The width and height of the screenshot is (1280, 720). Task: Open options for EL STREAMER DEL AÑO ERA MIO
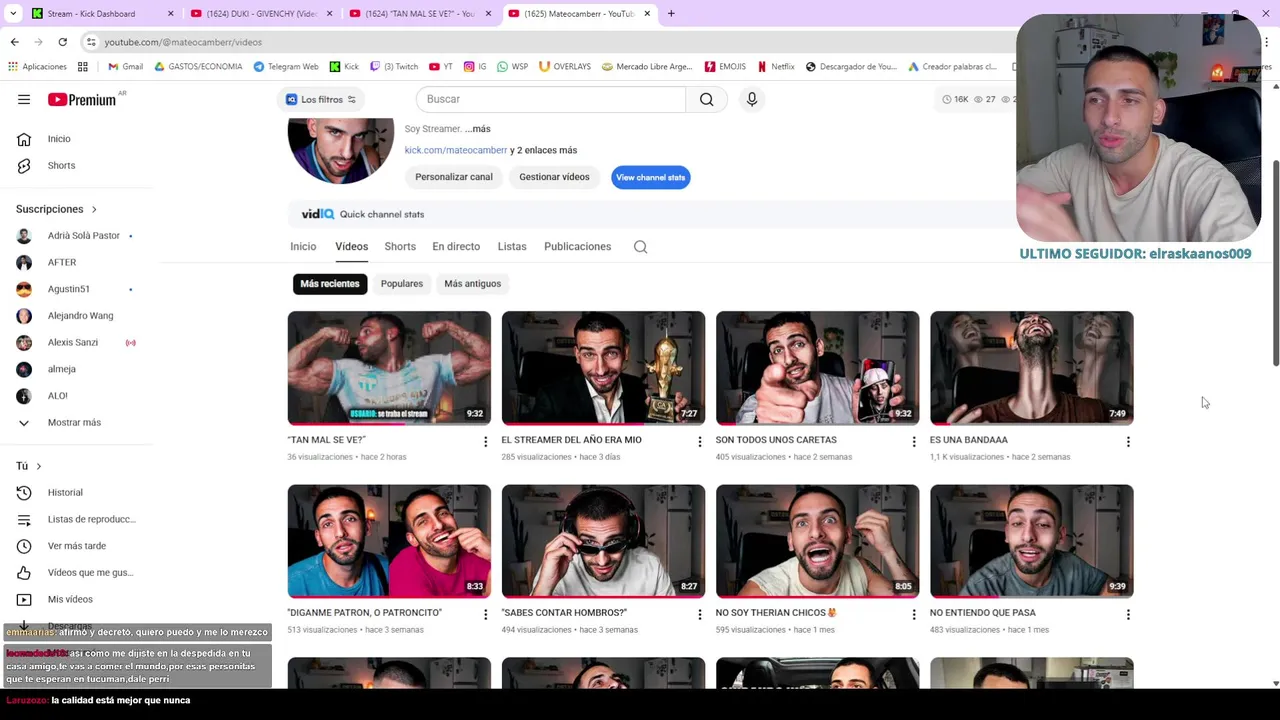point(700,441)
